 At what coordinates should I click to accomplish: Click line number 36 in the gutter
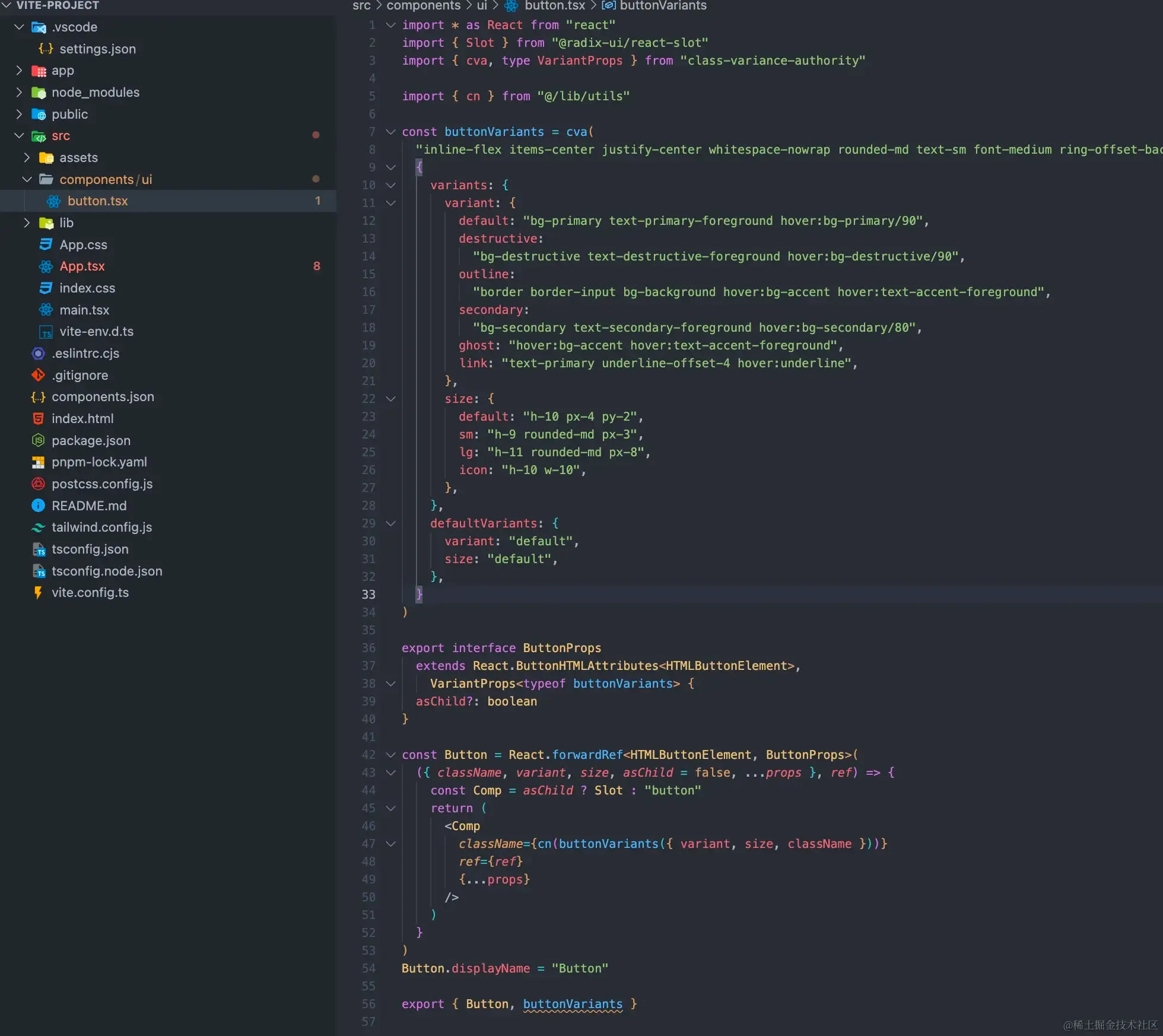point(368,648)
